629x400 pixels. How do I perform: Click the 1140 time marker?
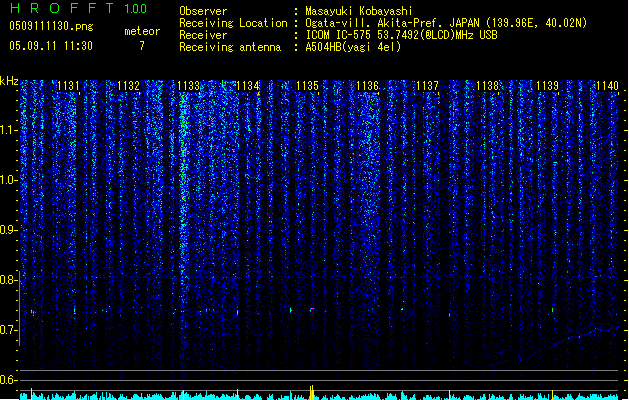[607, 86]
